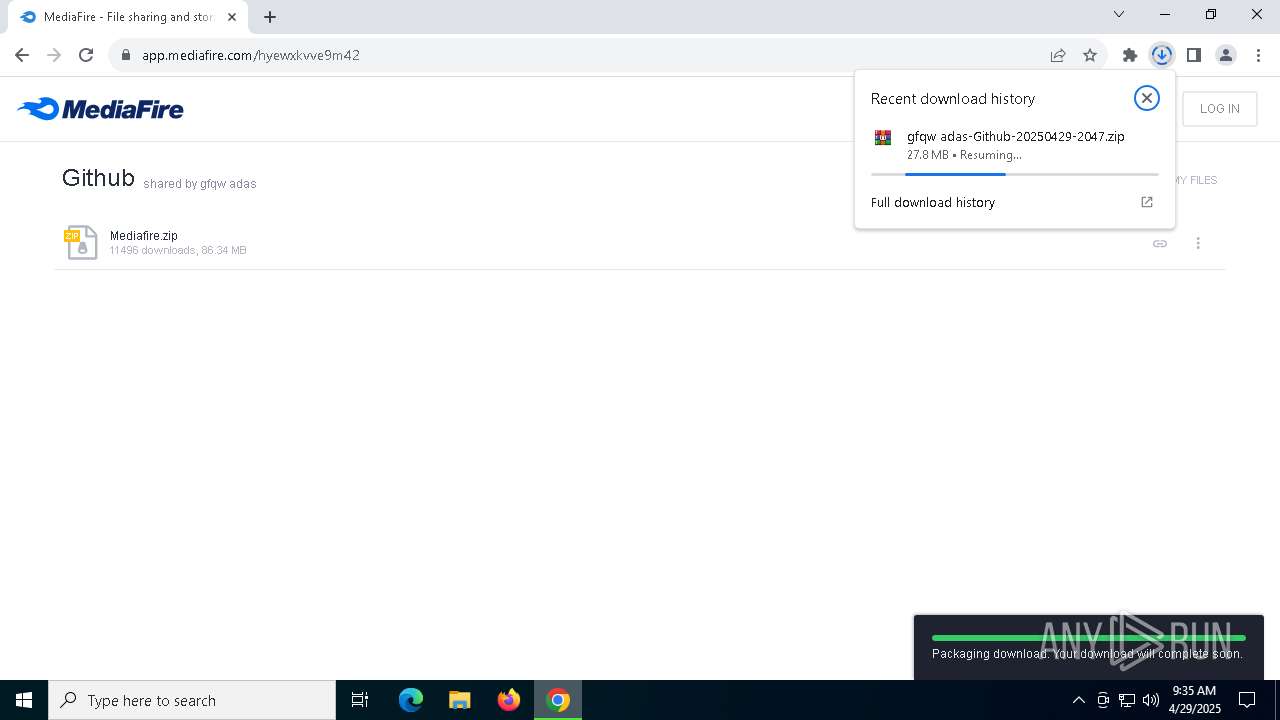
Task: Click the external-link icon beside Full download history
Action: tap(1147, 202)
